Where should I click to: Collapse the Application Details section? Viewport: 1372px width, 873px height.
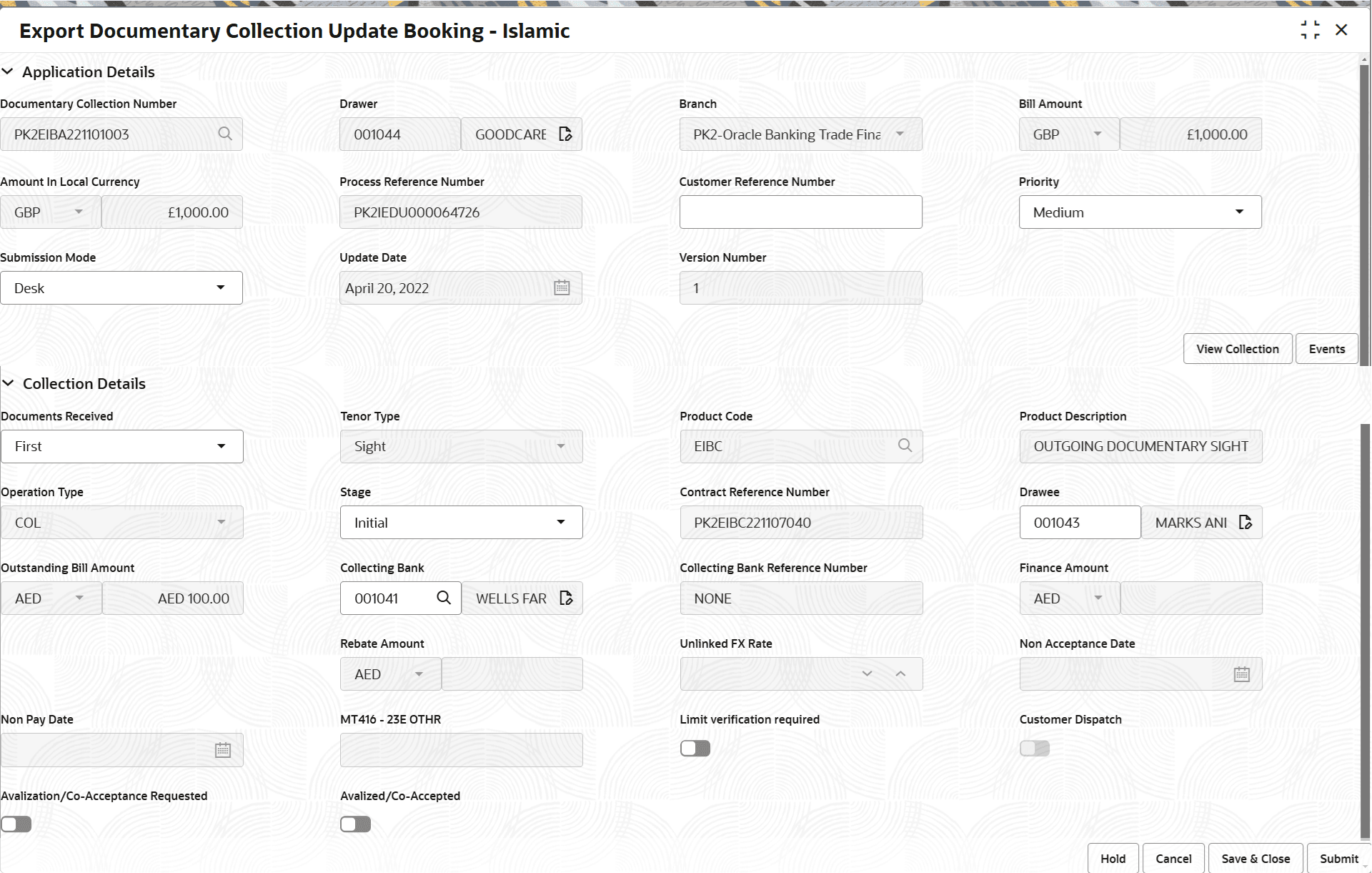(x=9, y=71)
